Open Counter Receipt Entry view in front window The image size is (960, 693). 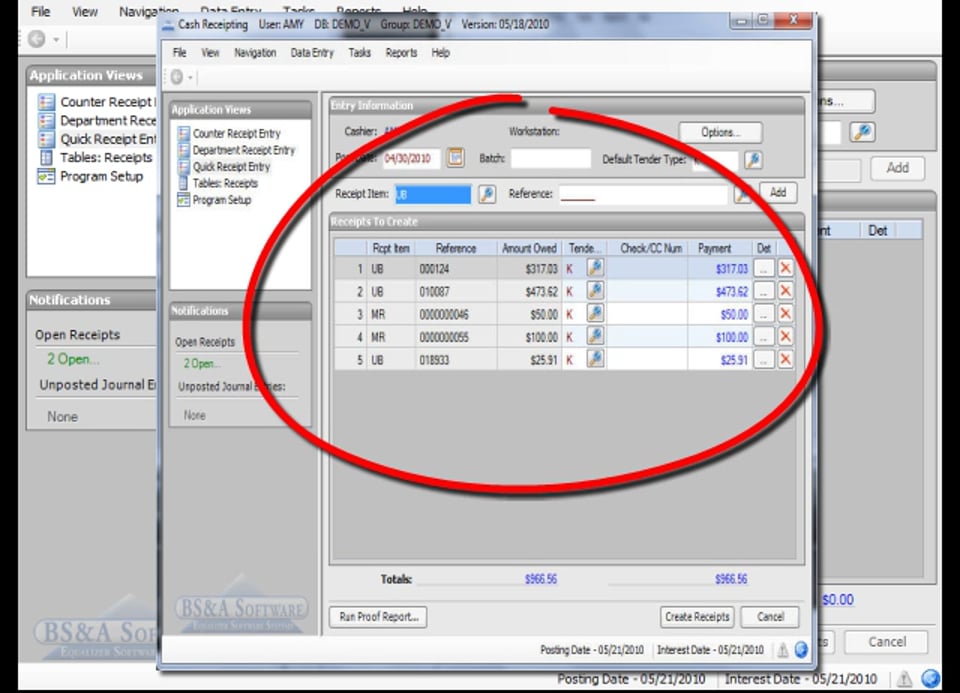click(x=236, y=133)
